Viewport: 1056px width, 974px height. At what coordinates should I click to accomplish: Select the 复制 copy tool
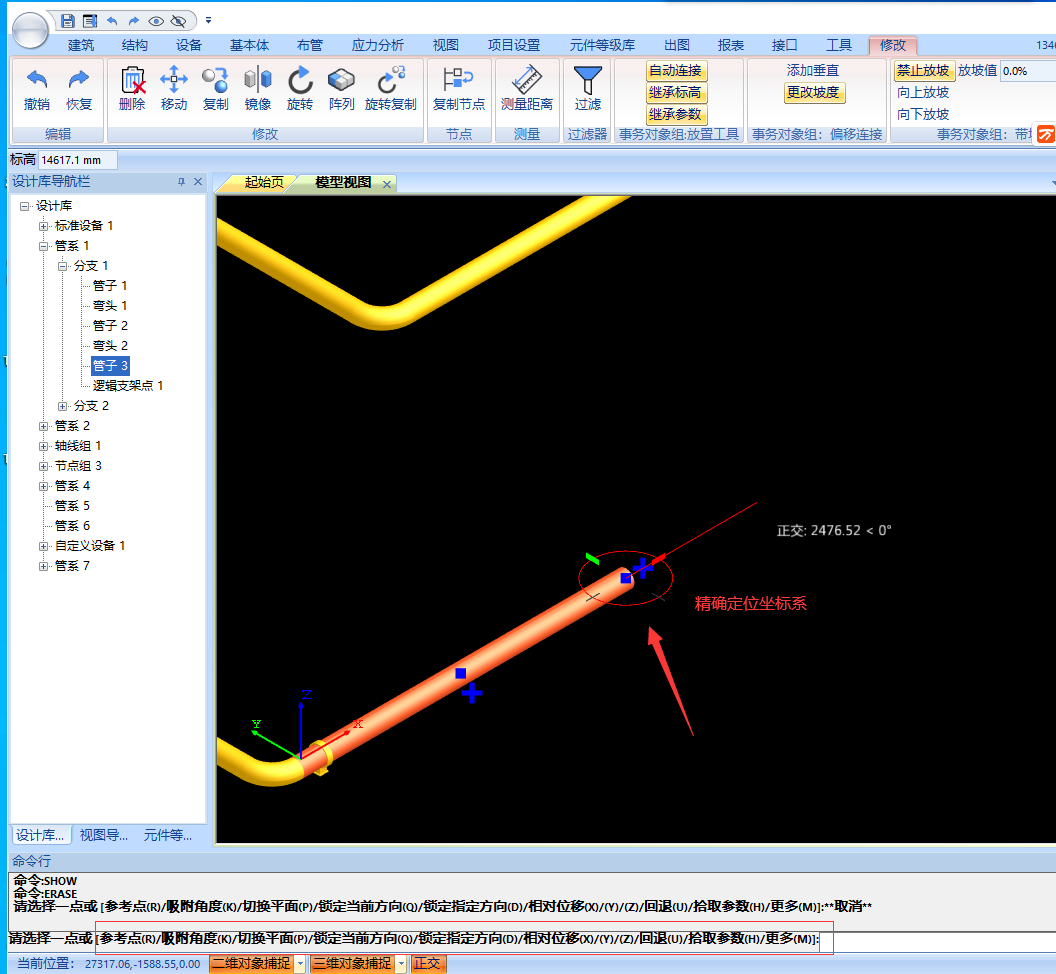(x=216, y=89)
